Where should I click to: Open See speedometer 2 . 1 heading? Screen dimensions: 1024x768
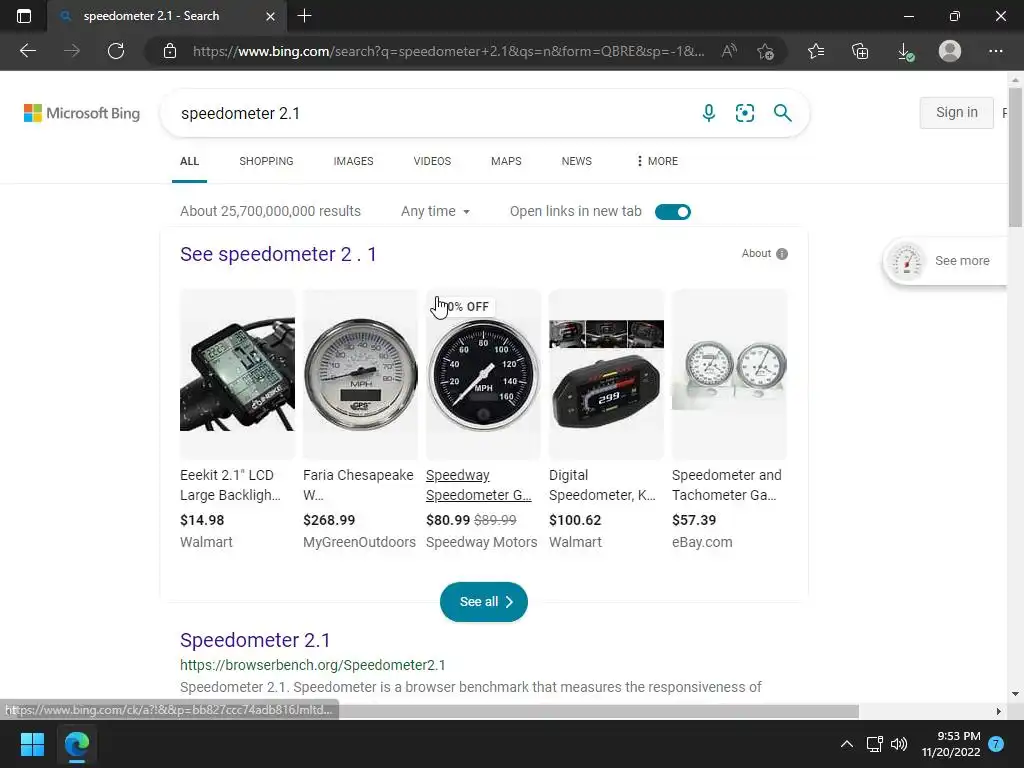278,254
